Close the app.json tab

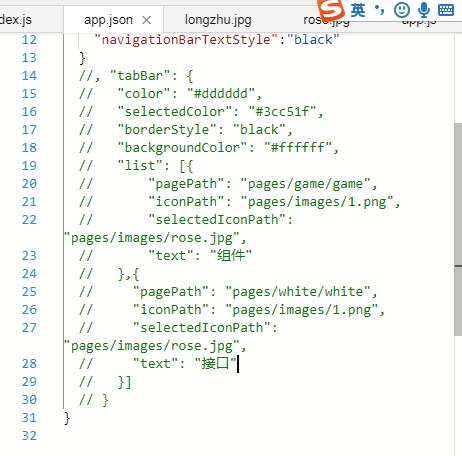(x=146, y=20)
